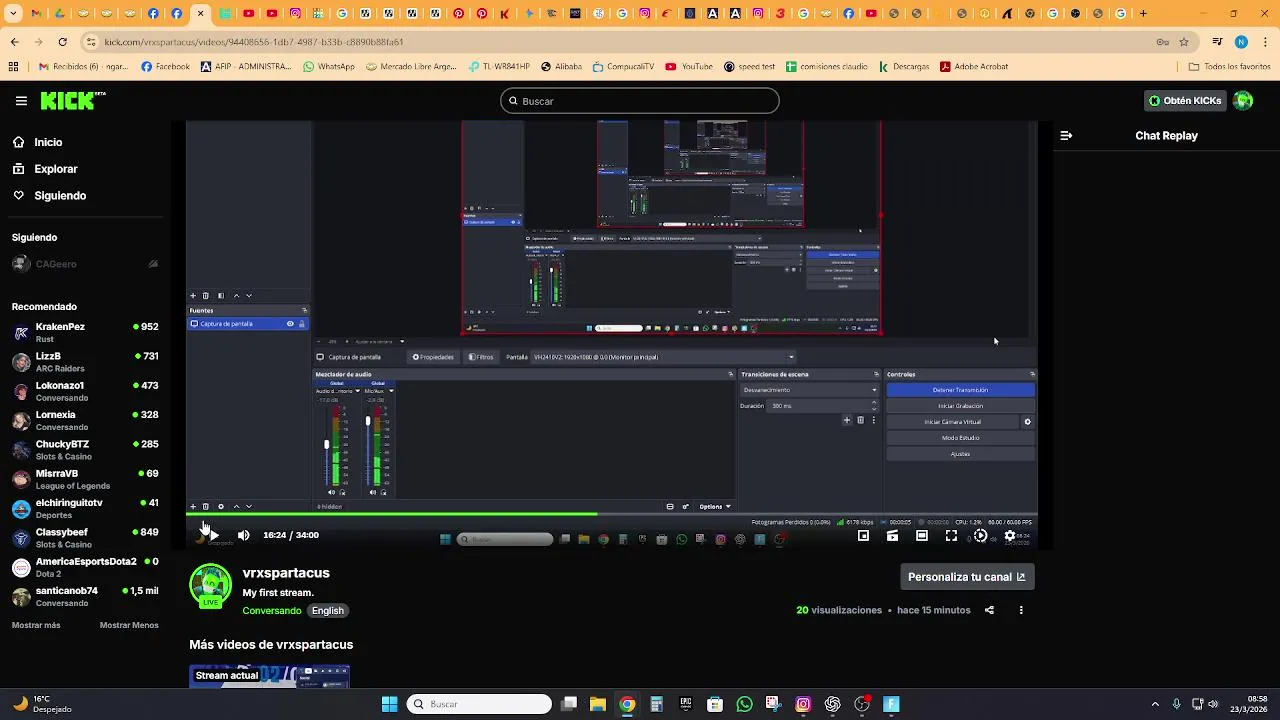The height and width of the screenshot is (720, 1280).
Task: Switch to theater mode in player
Action: tap(922, 536)
